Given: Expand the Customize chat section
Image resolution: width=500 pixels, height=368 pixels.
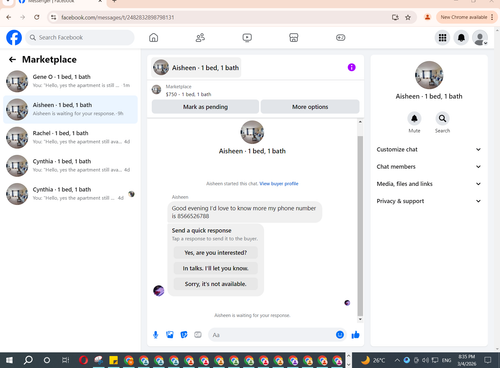Looking at the screenshot, I should coord(429,149).
